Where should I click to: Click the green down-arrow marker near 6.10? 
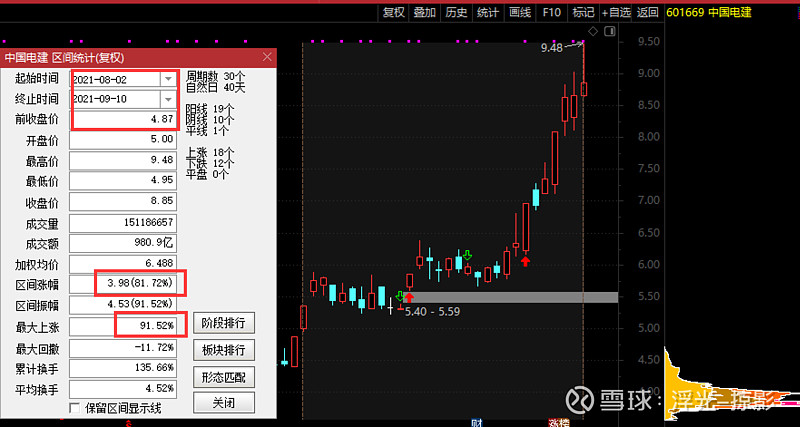[467, 255]
